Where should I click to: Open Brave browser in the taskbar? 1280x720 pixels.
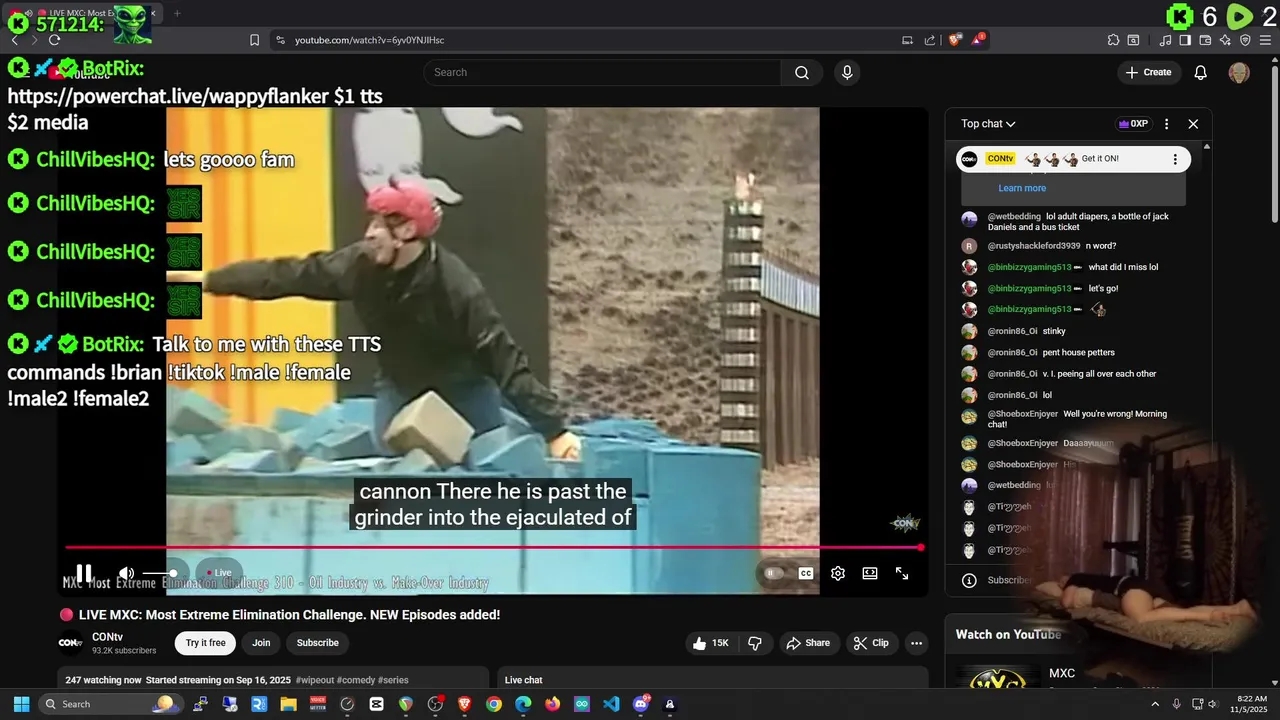tap(464, 704)
